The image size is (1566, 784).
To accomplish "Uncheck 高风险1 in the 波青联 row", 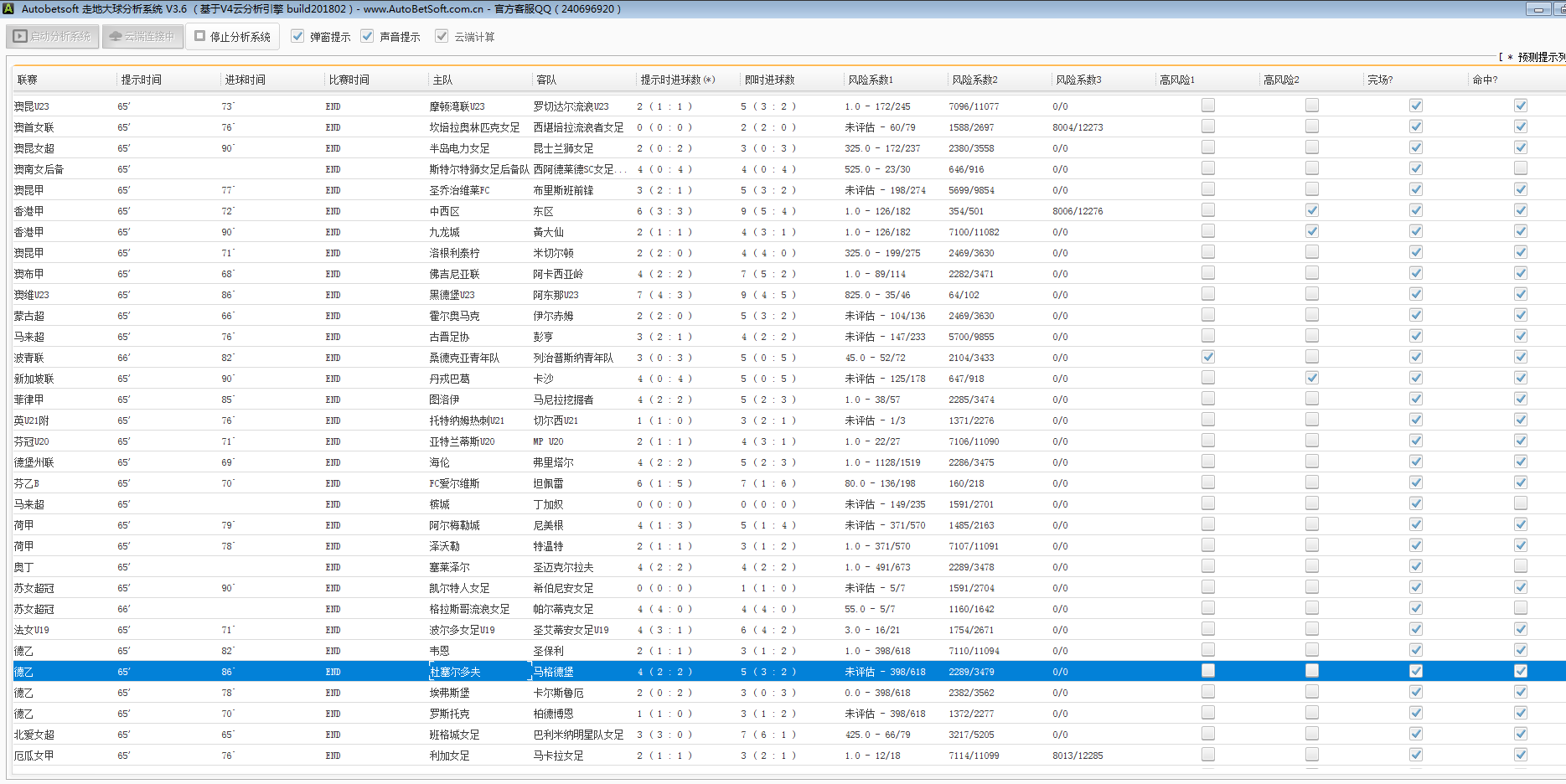I will coord(1207,357).
